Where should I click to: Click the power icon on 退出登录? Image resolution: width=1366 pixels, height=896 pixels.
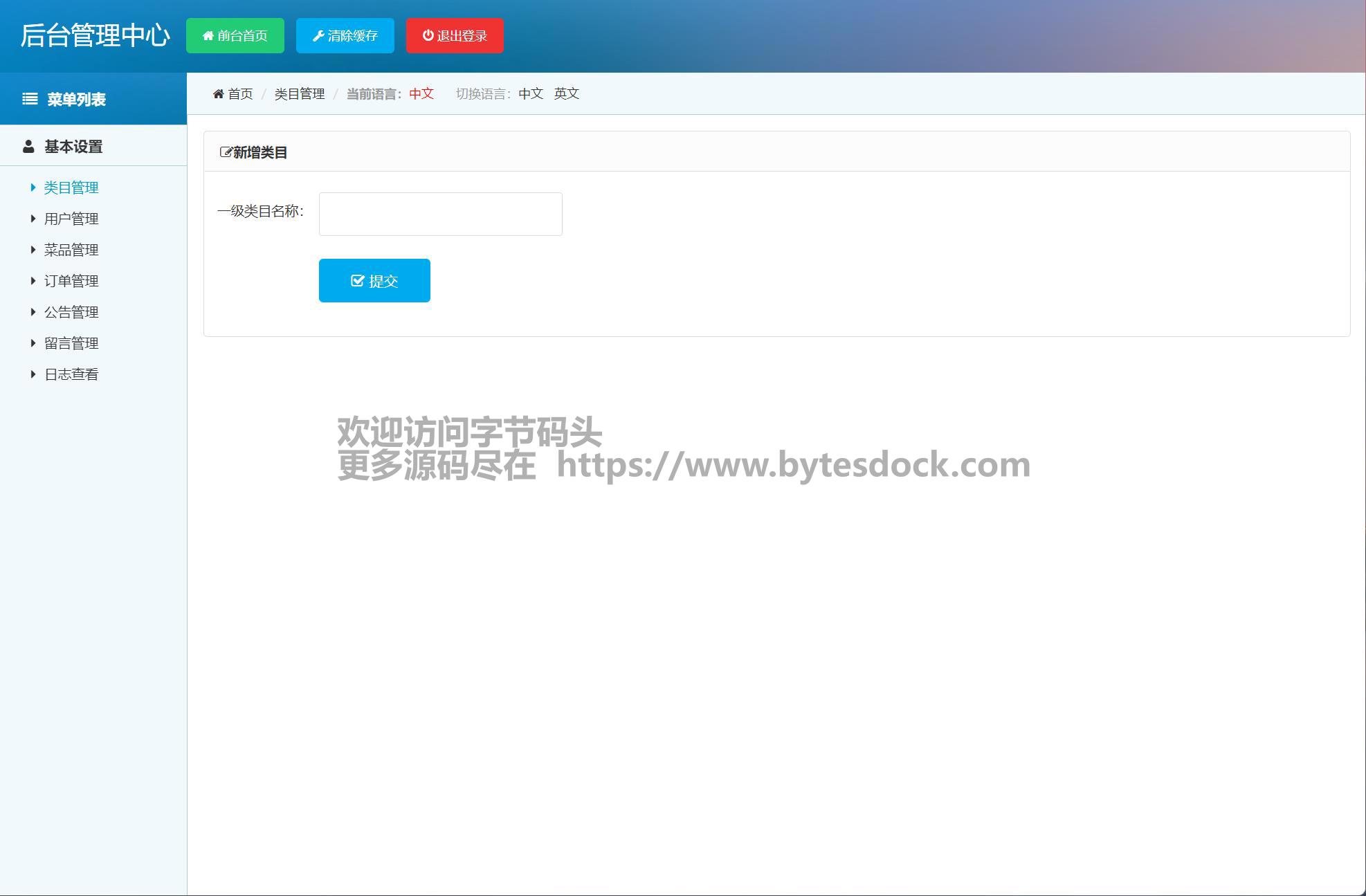click(x=428, y=35)
